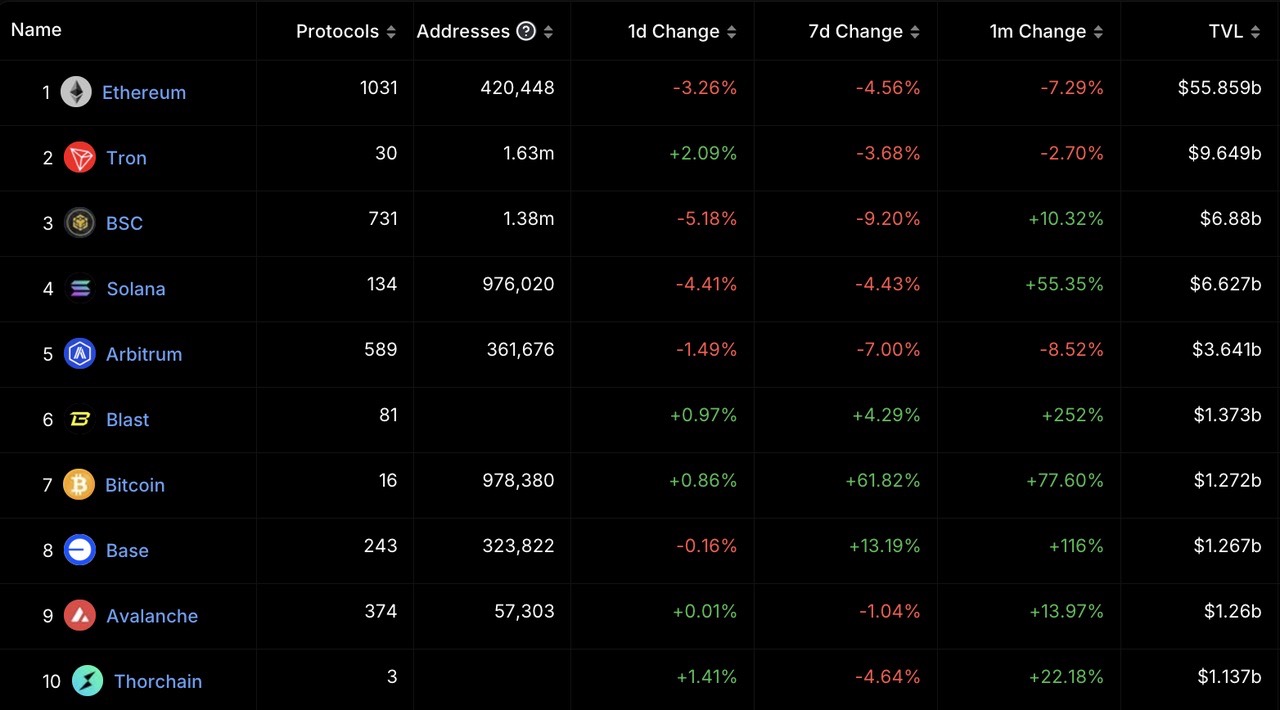Open the Avalanche chain page link
Screen dimensions: 1280x710
point(151,616)
